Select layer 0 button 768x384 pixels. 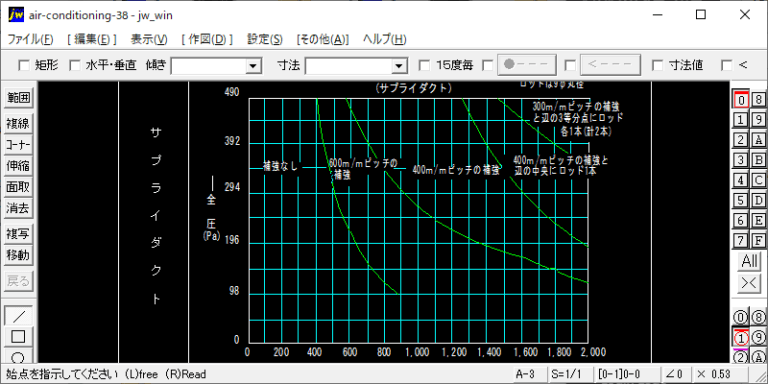pos(741,99)
